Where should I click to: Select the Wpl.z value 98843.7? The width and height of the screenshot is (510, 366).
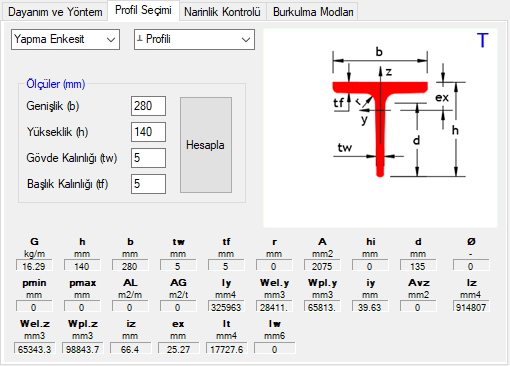pyautogui.click(x=83, y=349)
